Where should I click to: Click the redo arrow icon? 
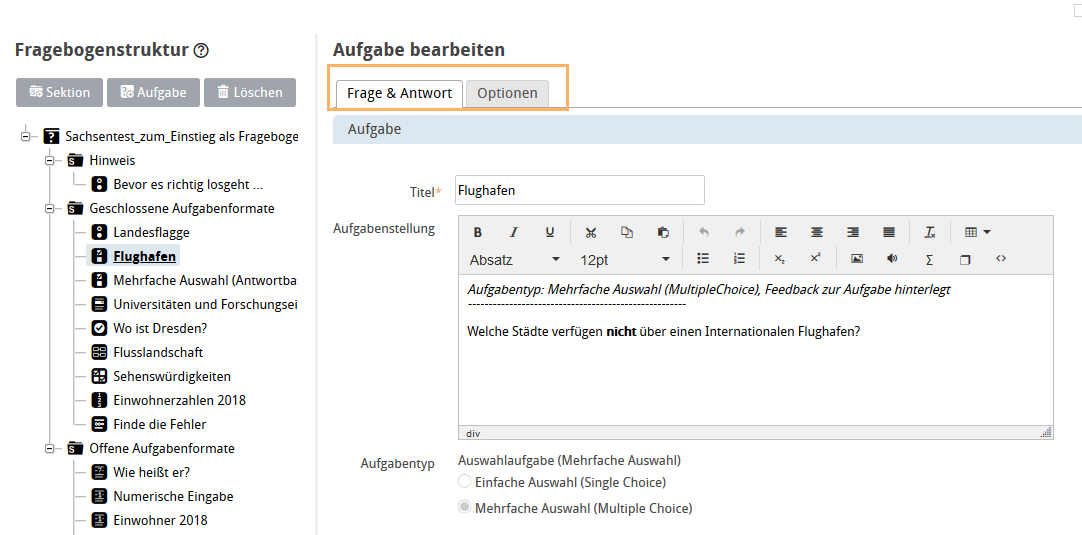click(740, 233)
